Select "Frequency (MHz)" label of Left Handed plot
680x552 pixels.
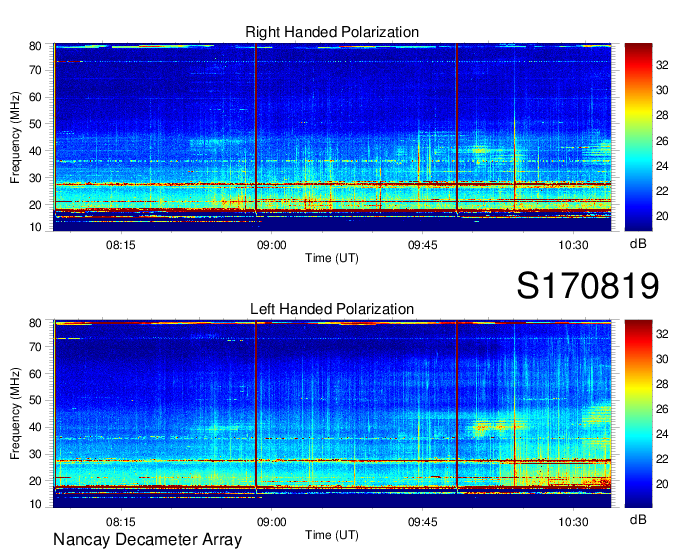coord(15,414)
